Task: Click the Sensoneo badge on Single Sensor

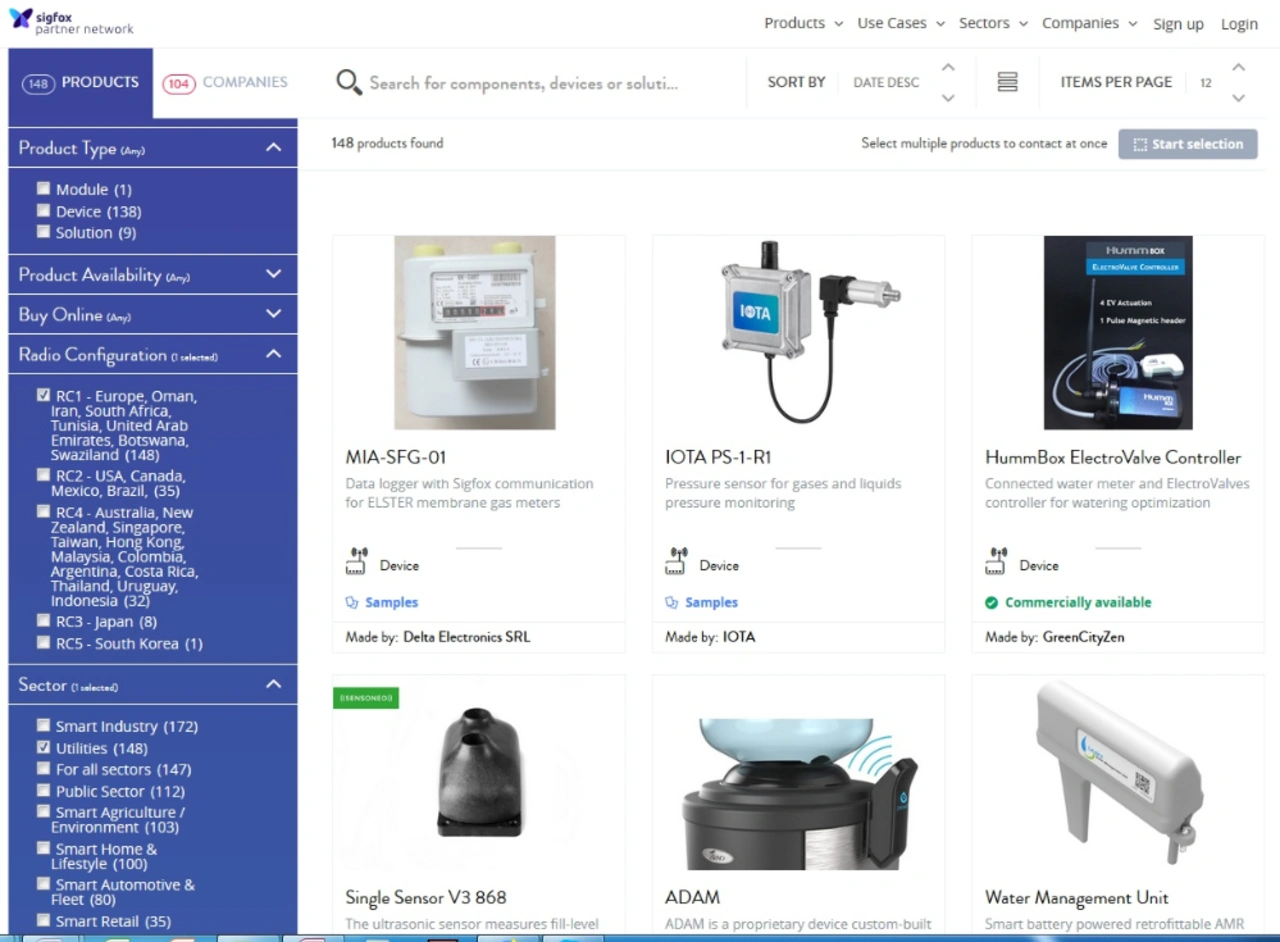Action: [366, 697]
